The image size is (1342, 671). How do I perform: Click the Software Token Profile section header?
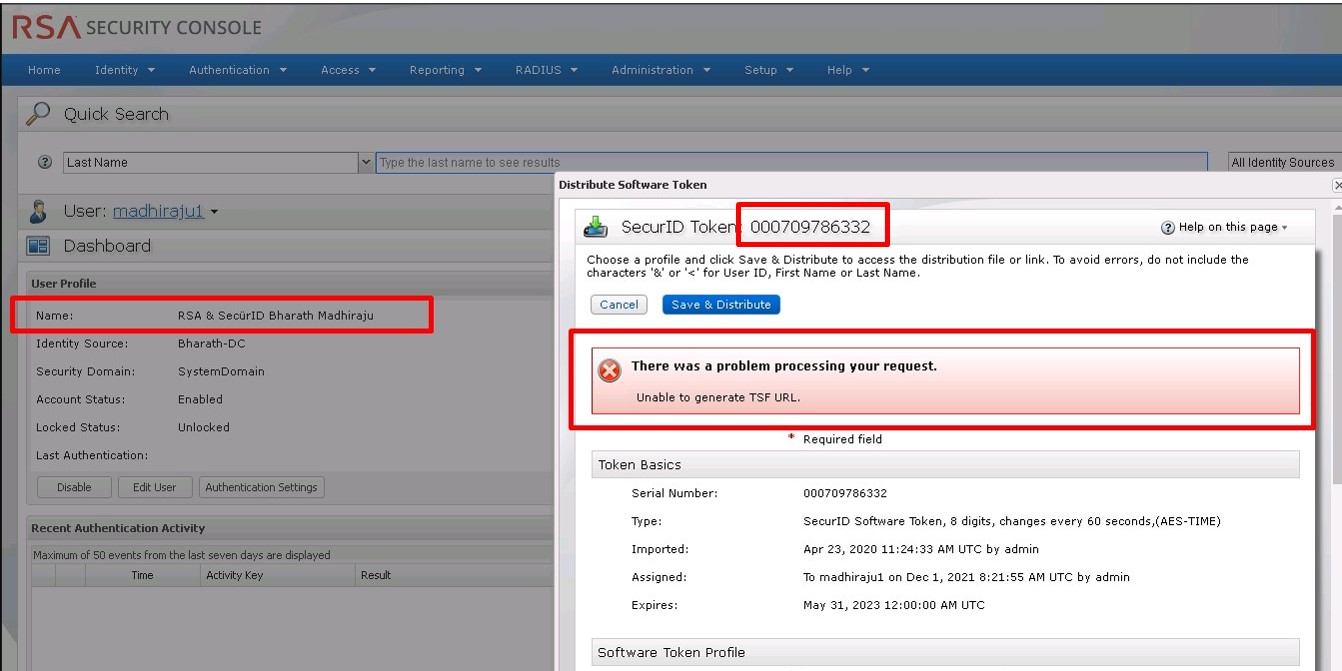pyautogui.click(x=945, y=652)
